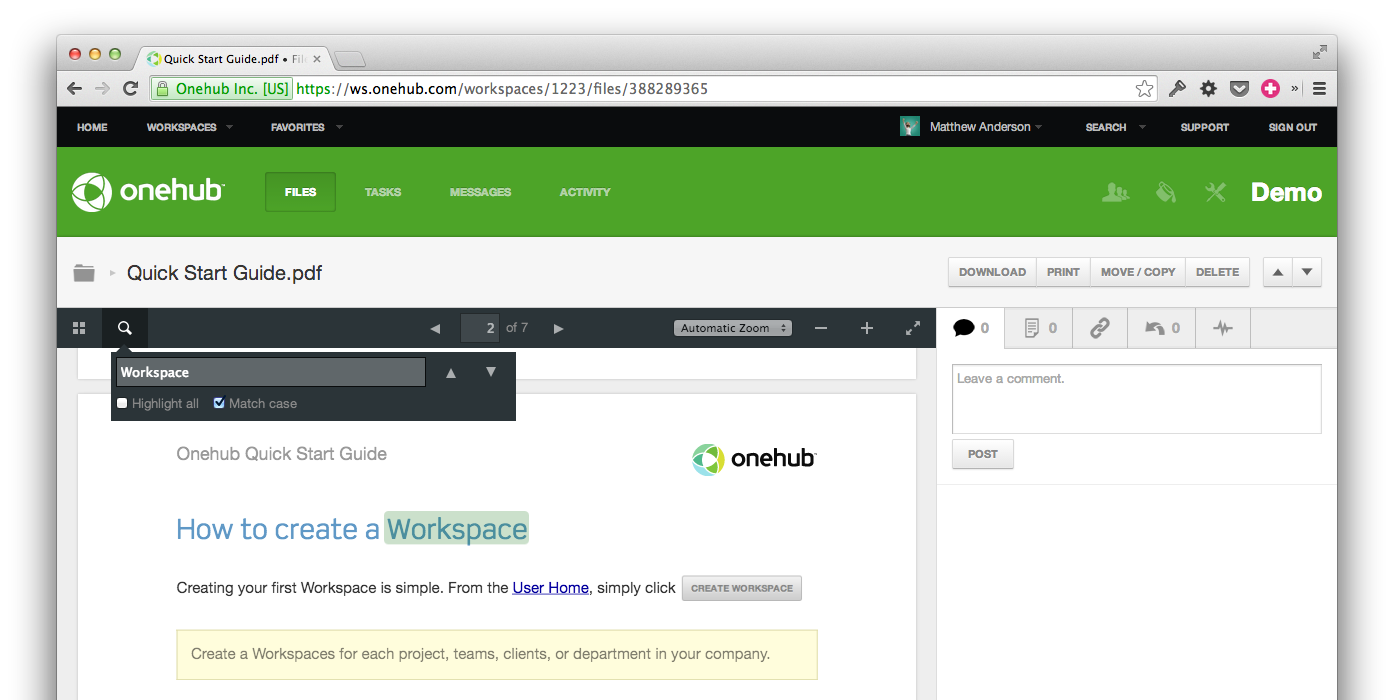This screenshot has height=700, width=1394.
Task: Enter fullscreen viewer mode
Action: tap(913, 328)
